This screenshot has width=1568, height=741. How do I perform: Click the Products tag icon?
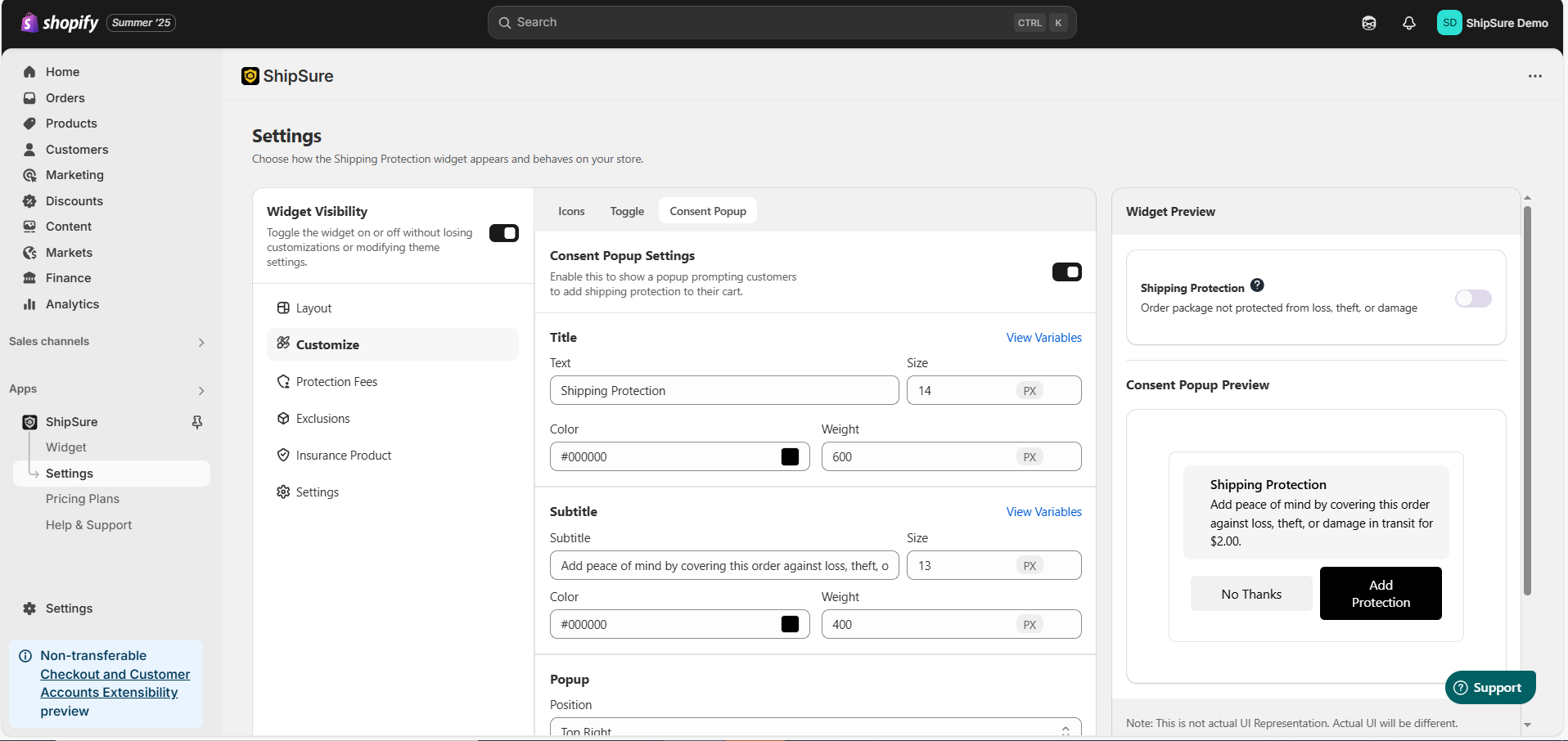click(29, 123)
